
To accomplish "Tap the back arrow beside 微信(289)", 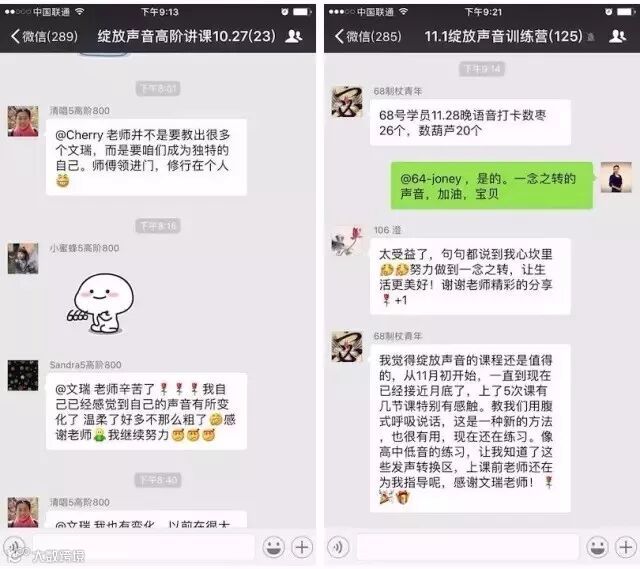I will [x=15, y=36].
